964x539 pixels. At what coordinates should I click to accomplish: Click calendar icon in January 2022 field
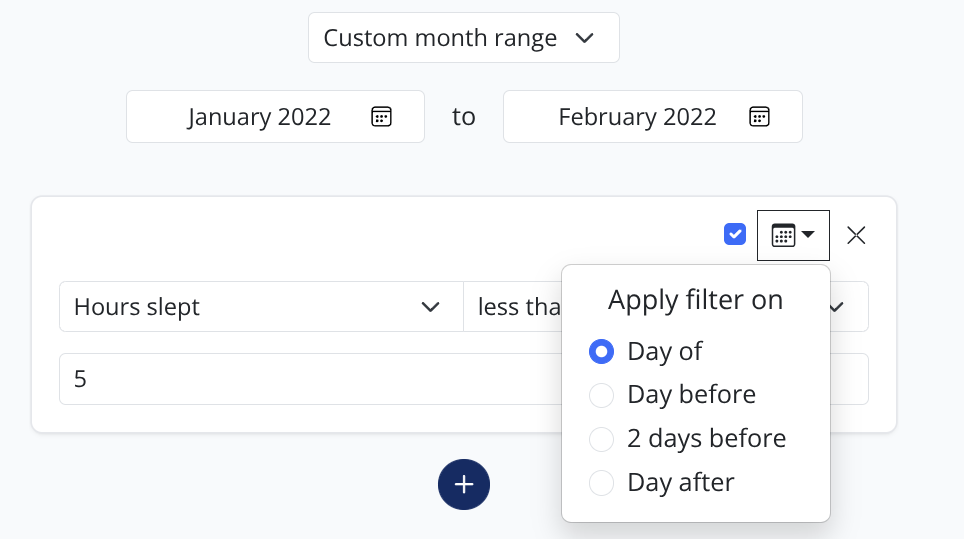tap(381, 116)
